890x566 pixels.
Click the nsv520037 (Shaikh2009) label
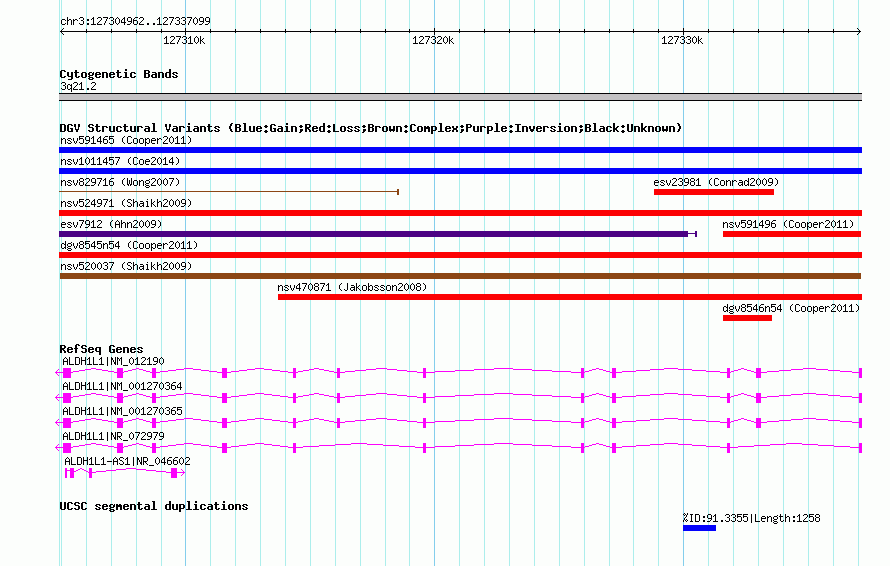(126, 266)
